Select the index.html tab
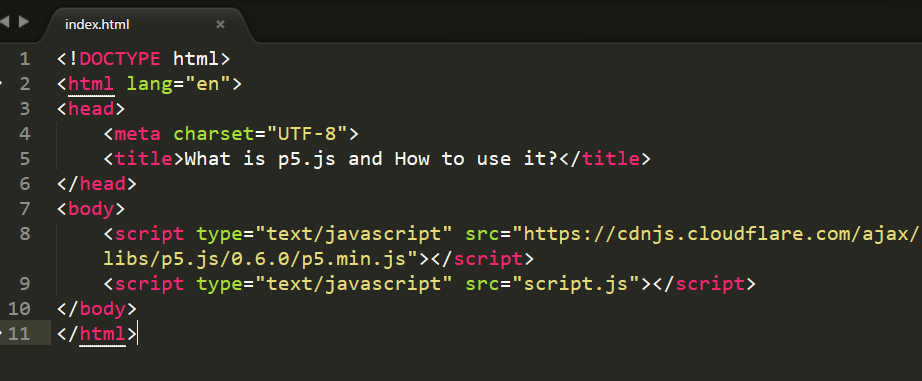Screen dimensions: 922x381 97,25
